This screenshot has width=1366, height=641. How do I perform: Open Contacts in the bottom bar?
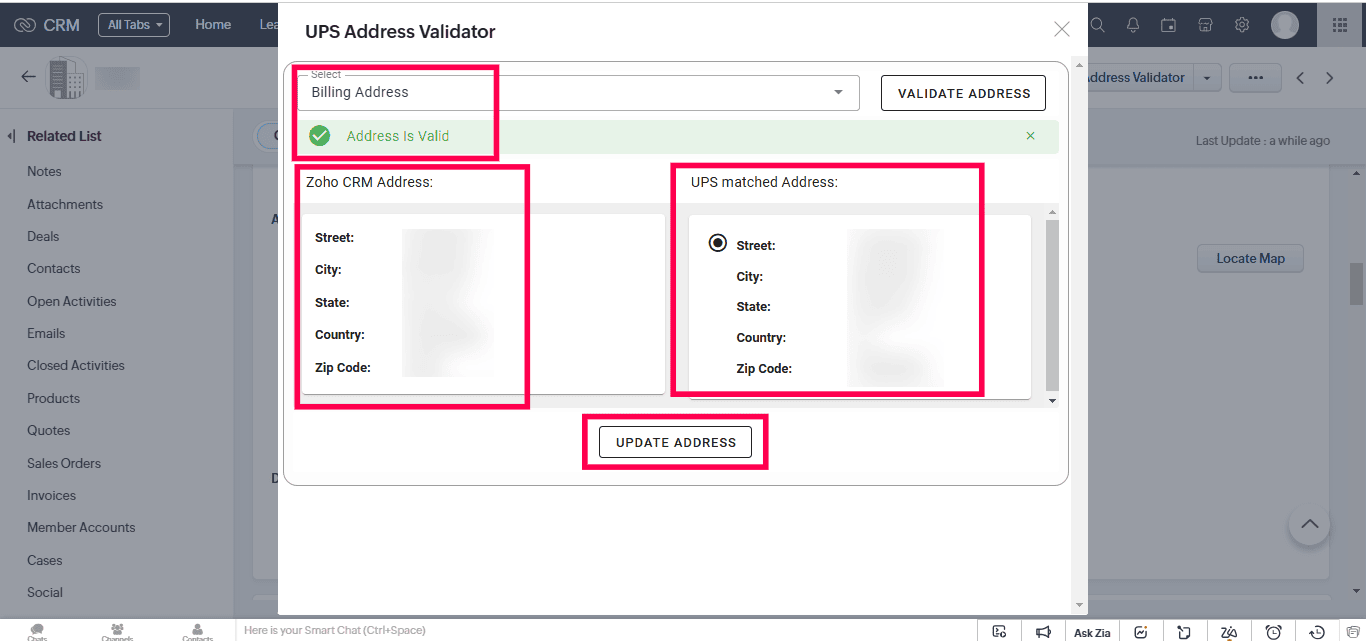coord(197,631)
